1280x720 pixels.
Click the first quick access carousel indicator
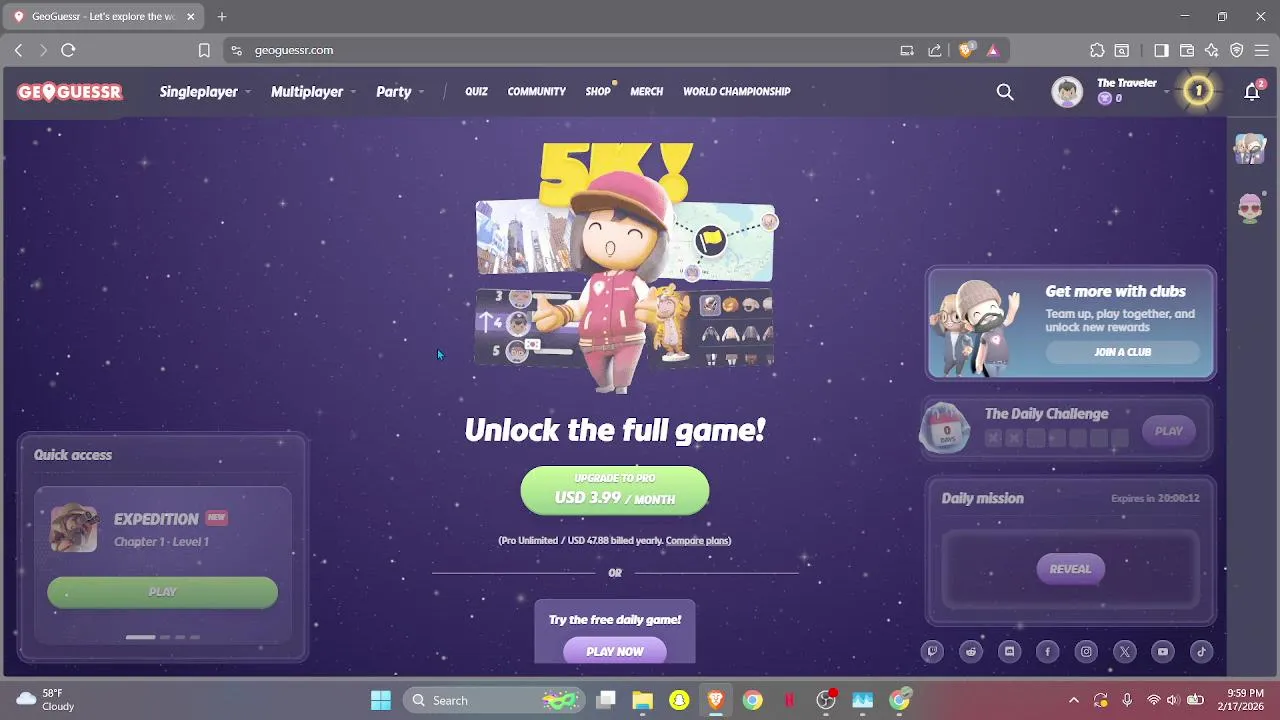pyautogui.click(x=140, y=637)
